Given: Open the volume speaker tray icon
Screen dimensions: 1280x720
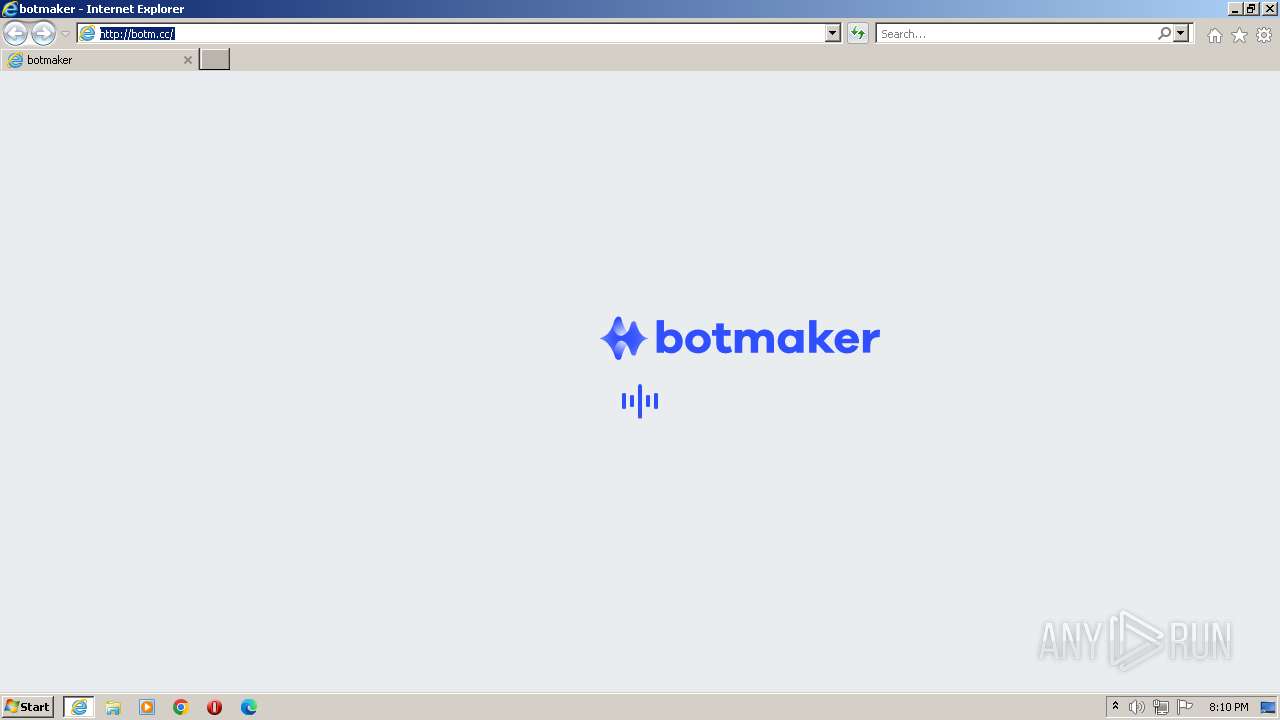Looking at the screenshot, I should [x=1137, y=707].
